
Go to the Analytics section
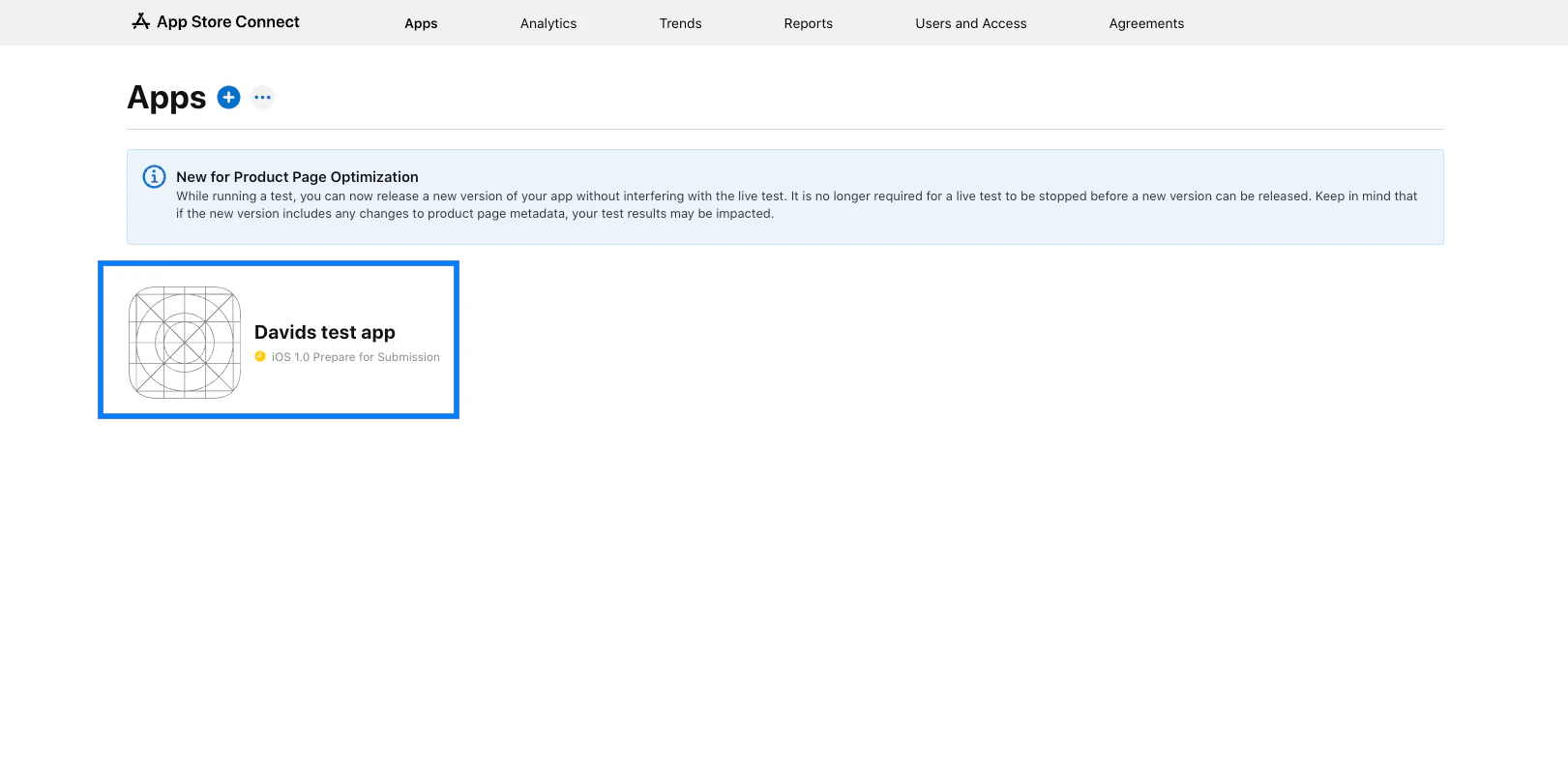point(548,23)
